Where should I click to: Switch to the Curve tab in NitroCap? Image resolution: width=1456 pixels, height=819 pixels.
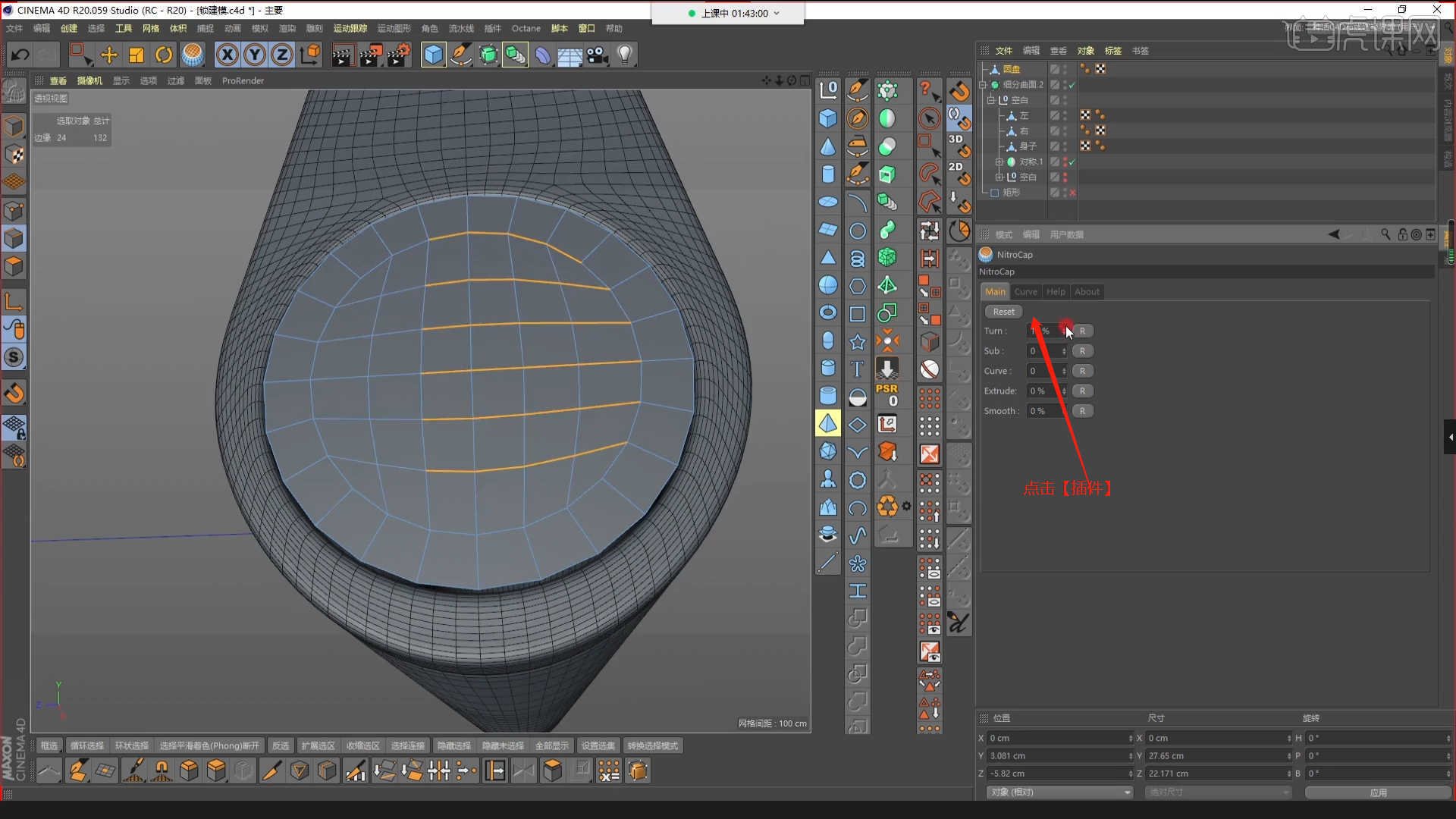click(1025, 291)
